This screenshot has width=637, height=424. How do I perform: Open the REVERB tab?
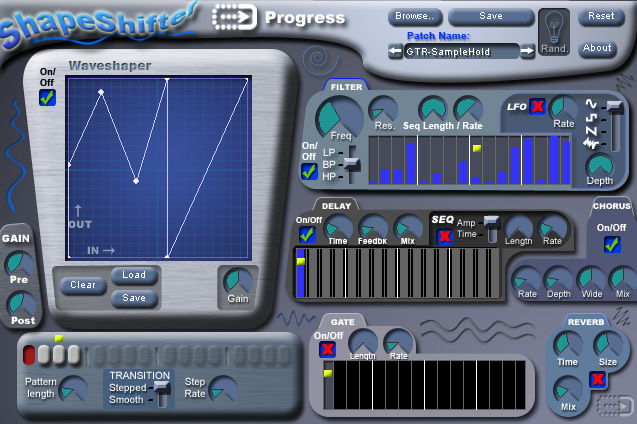coord(586,322)
